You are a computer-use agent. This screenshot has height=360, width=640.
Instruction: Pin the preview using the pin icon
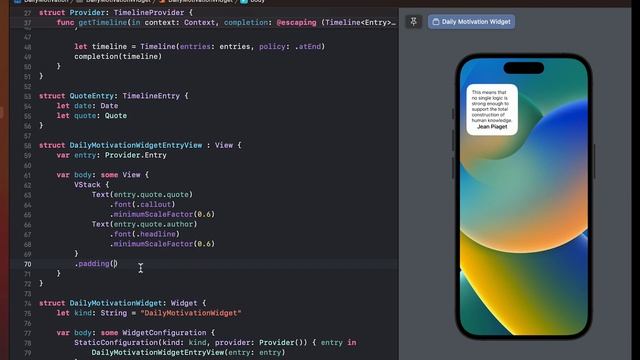(413, 22)
